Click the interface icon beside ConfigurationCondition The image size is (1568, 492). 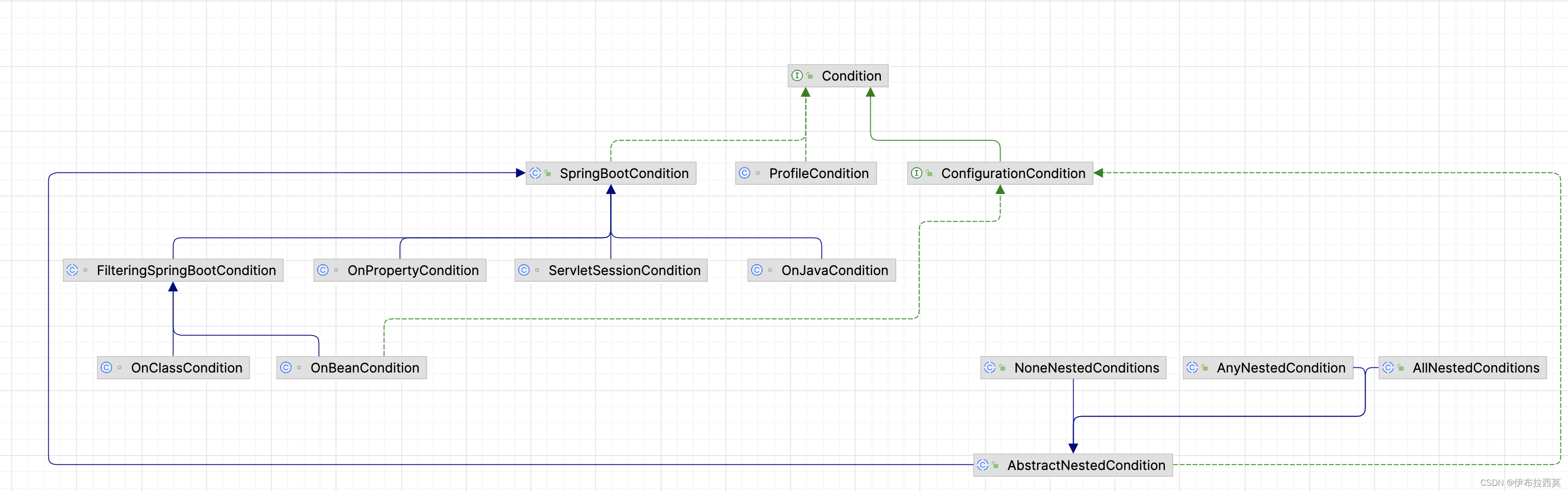pos(916,173)
